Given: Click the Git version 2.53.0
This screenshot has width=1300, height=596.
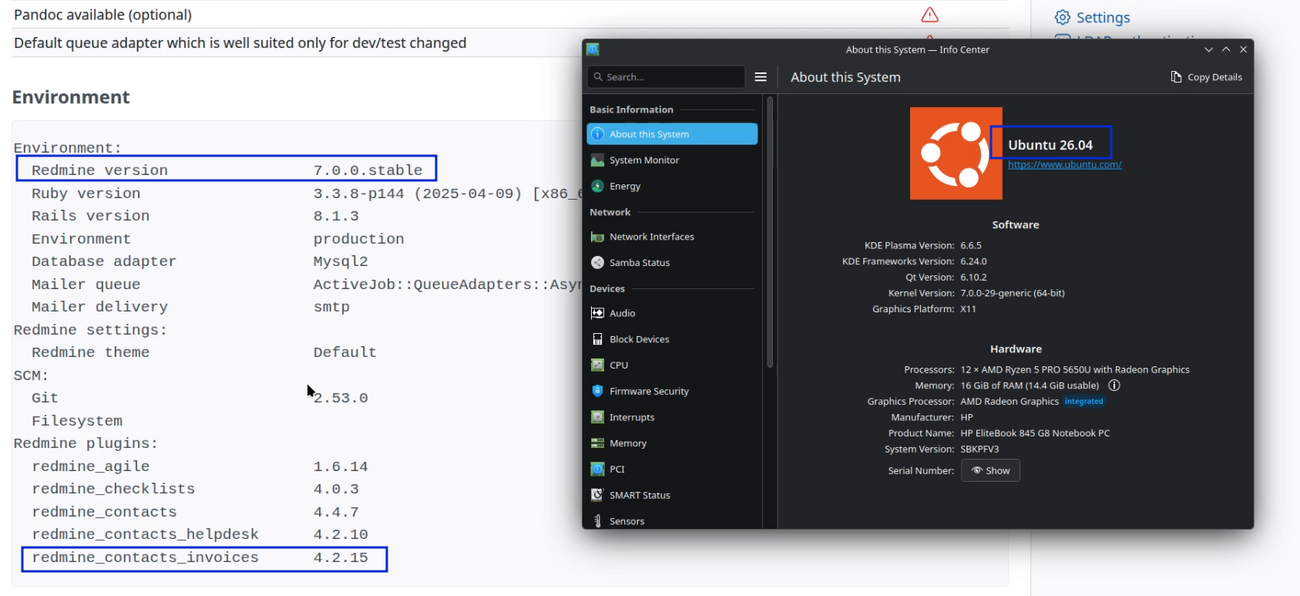Looking at the screenshot, I should point(341,398).
